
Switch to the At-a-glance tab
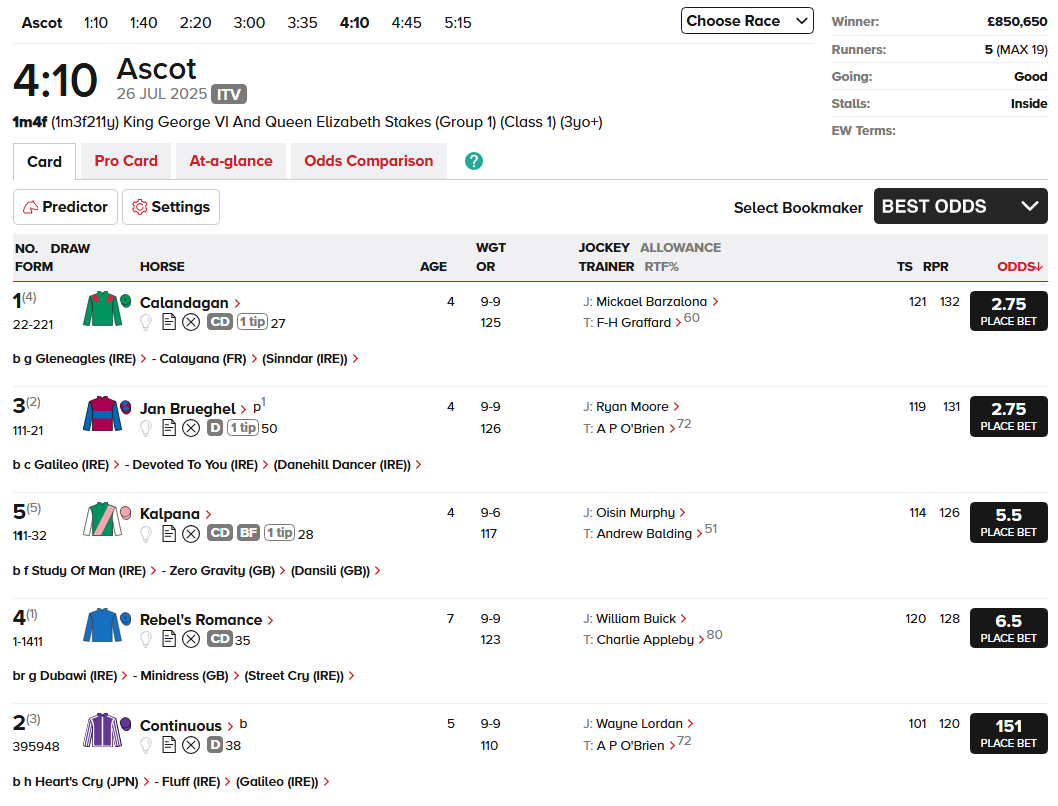click(x=231, y=161)
